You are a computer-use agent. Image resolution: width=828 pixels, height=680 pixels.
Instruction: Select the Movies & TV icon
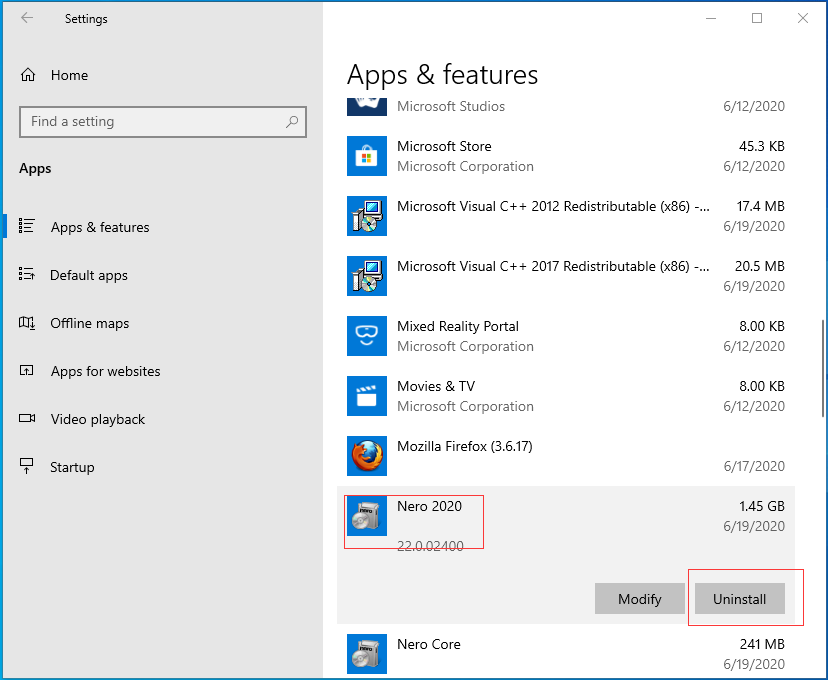click(366, 396)
